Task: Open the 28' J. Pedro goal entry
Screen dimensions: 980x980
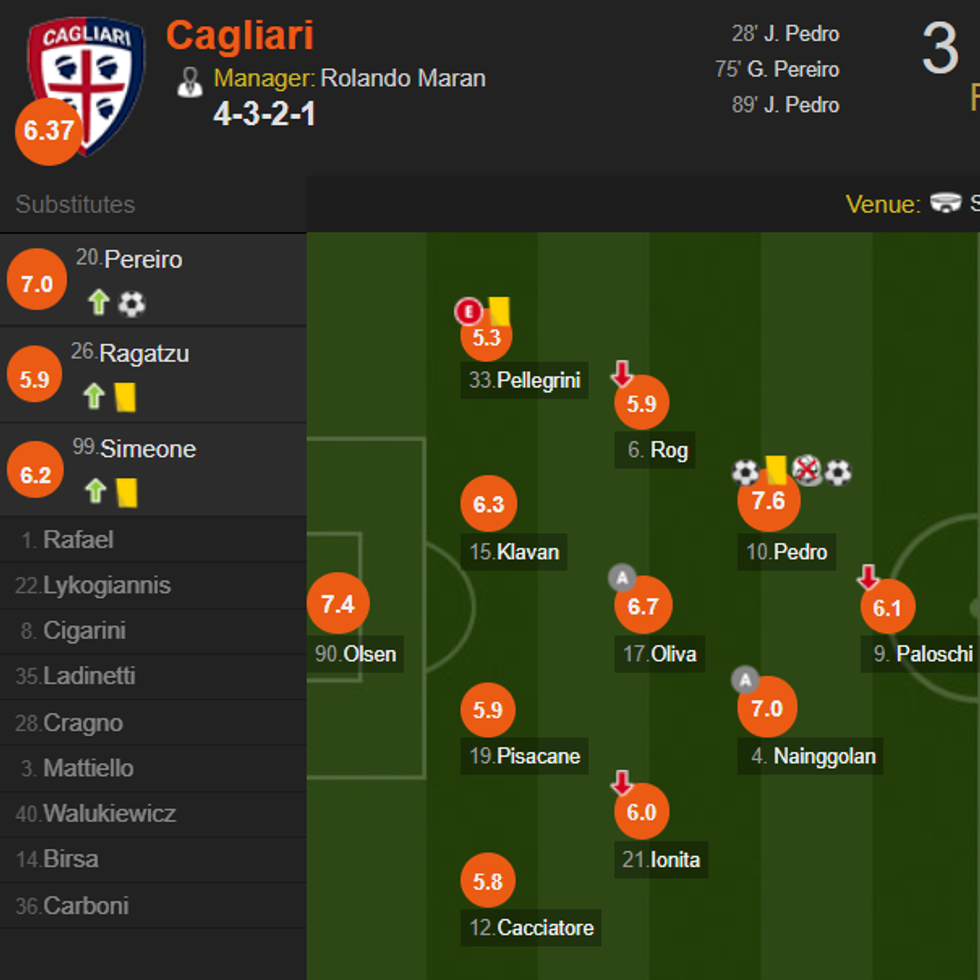Action: pos(786,33)
